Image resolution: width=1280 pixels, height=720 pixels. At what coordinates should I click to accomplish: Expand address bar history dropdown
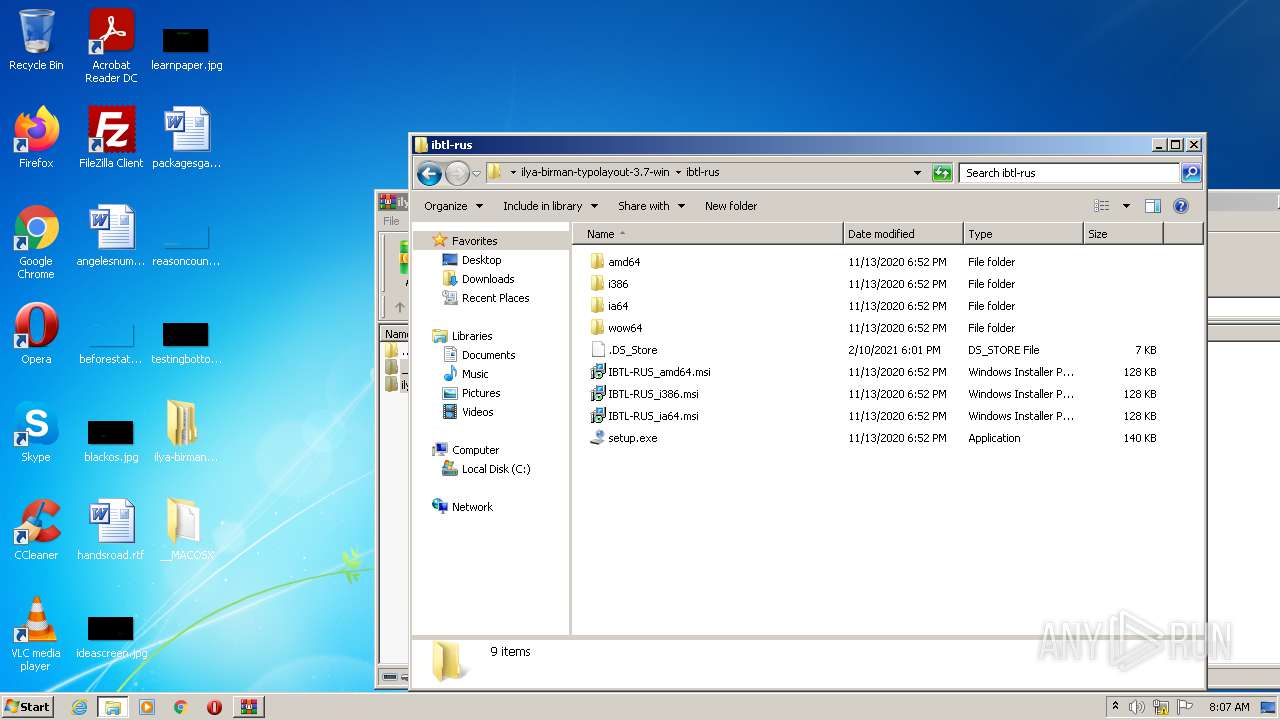coord(917,173)
